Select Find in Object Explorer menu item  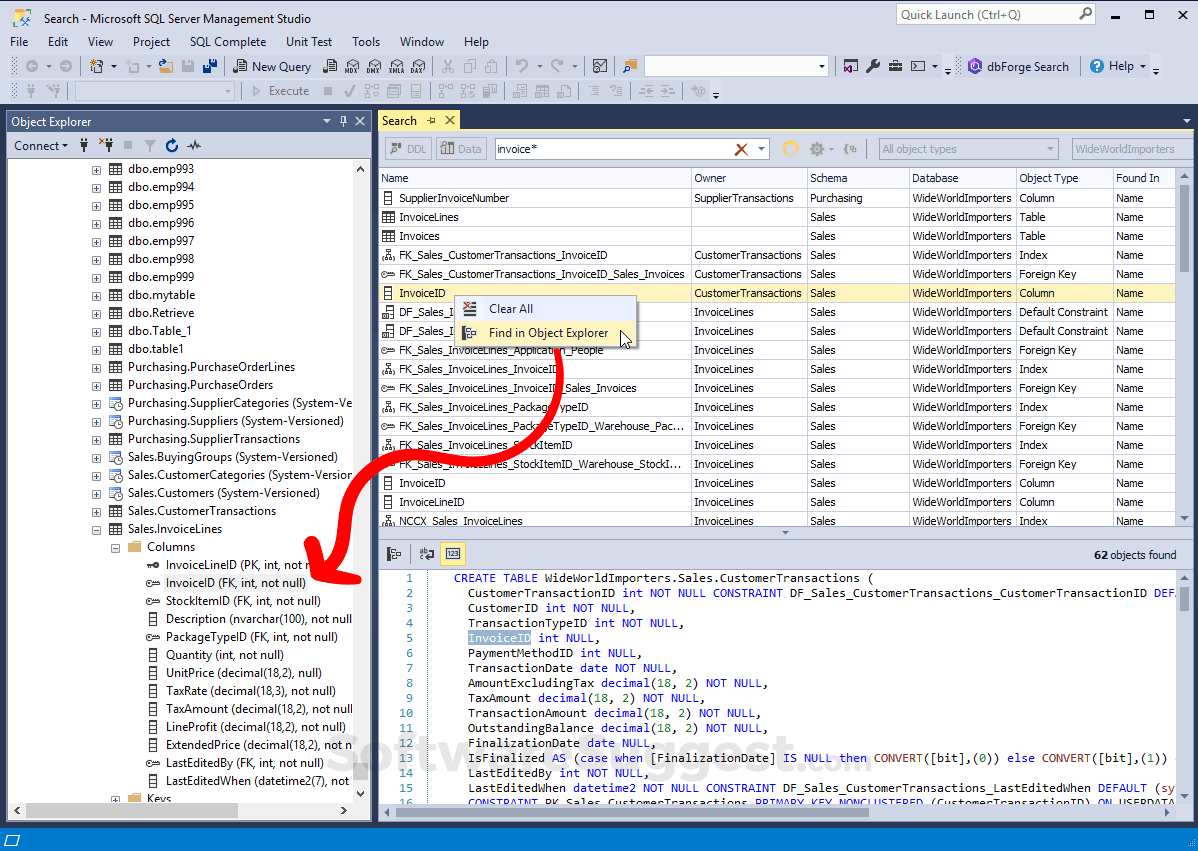pos(547,333)
